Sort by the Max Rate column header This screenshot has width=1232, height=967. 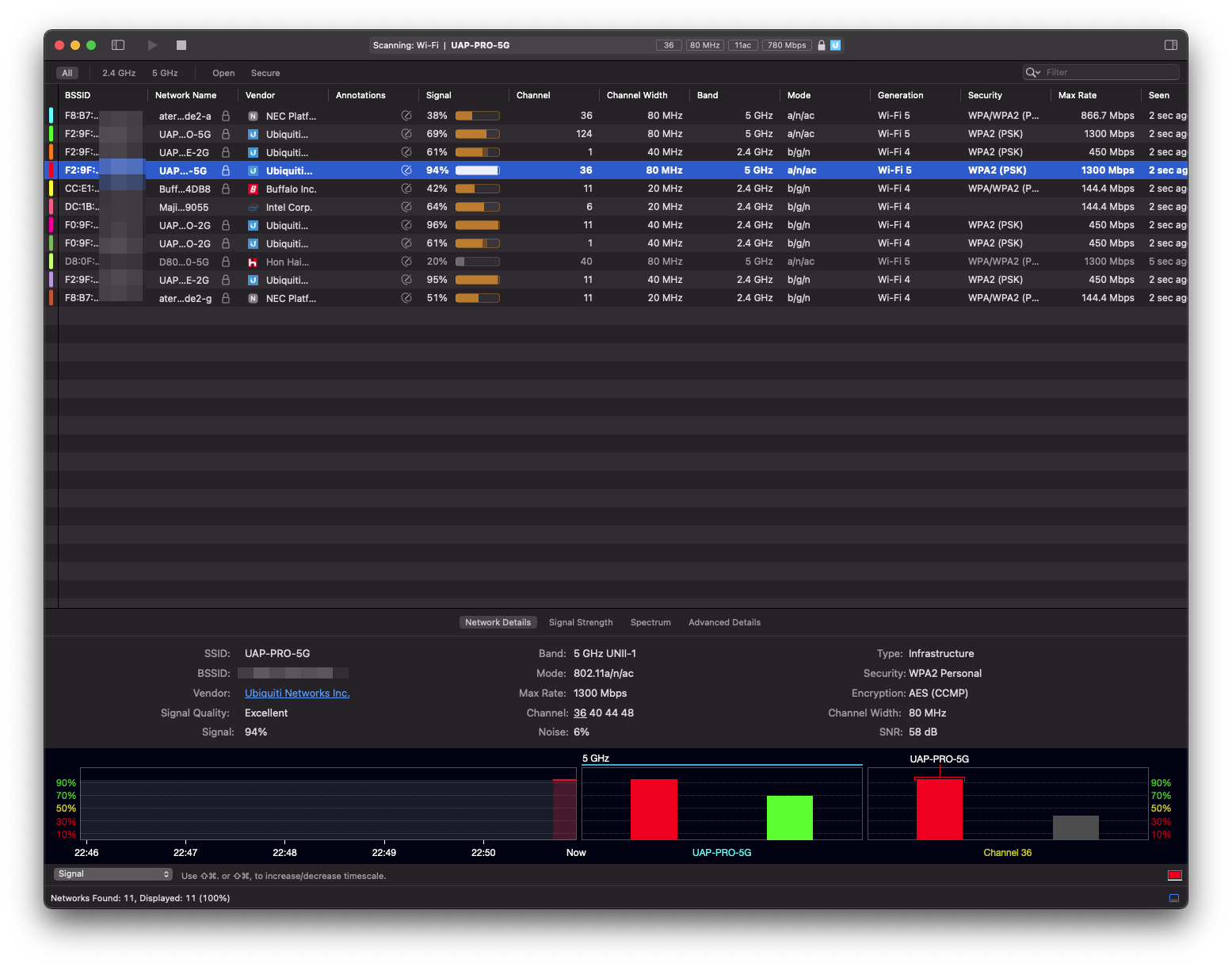point(1095,95)
